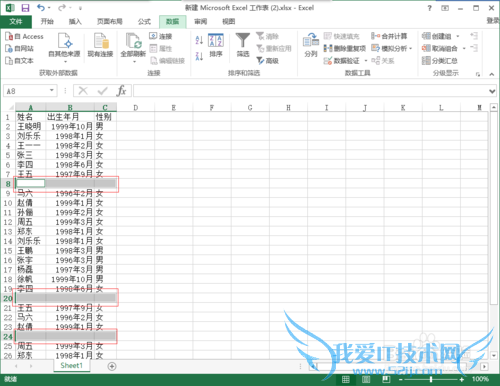
Task: Switch to the 开始 Home tab
Action: pyautogui.click(x=47, y=22)
